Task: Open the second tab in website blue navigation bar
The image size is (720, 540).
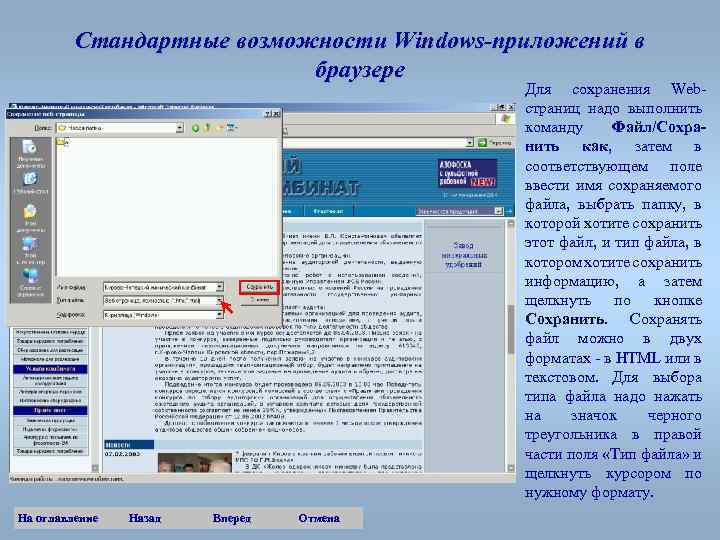Action: click(328, 211)
